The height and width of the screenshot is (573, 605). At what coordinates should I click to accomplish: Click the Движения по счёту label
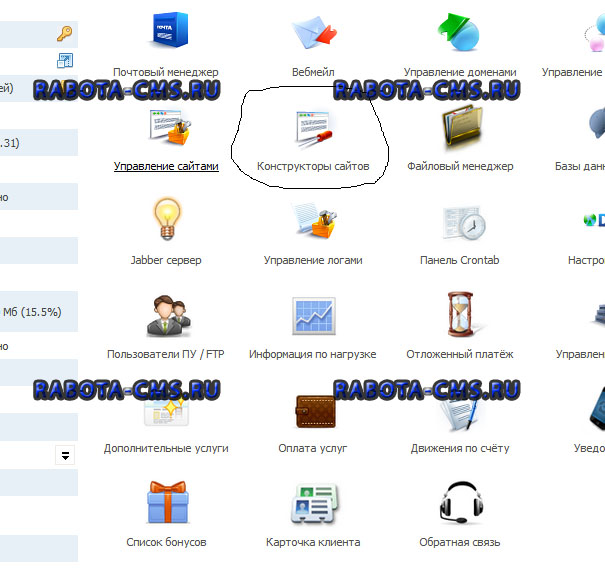coord(460,448)
